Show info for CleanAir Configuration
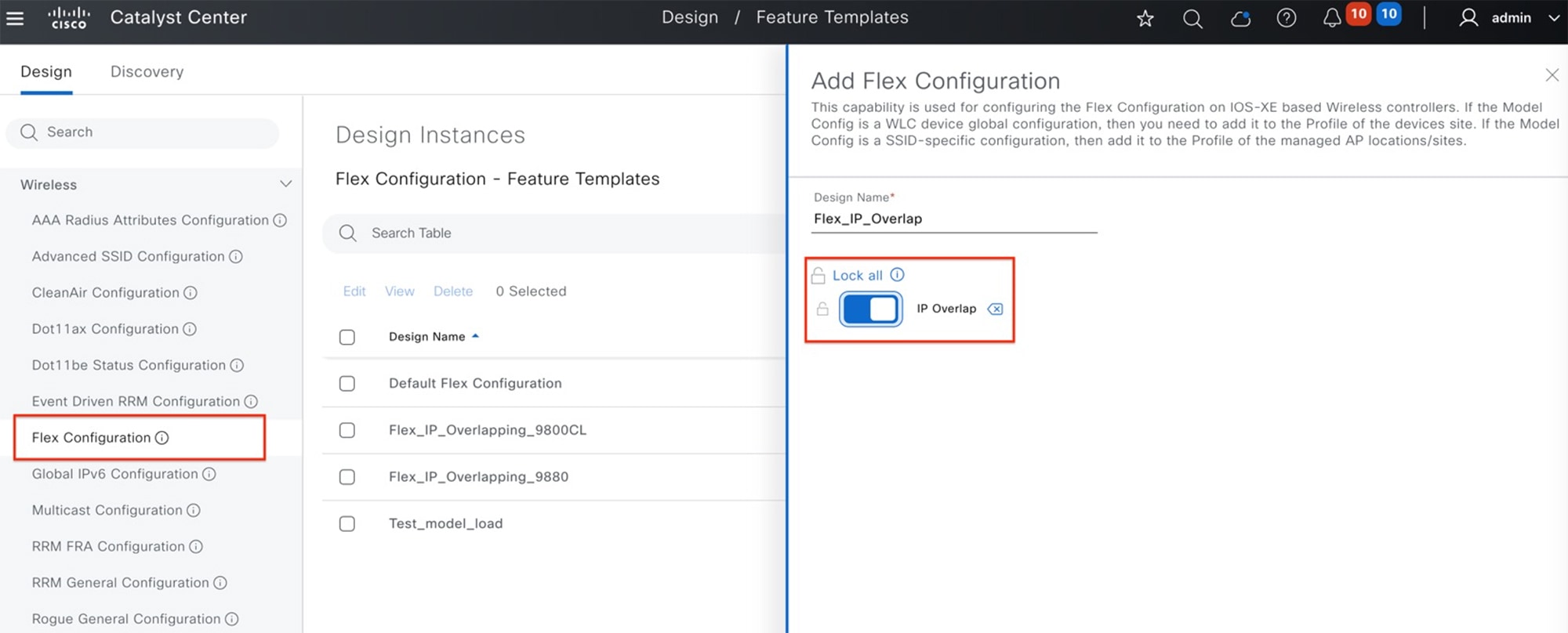Screen dimensions: 1568x633 click(x=190, y=292)
